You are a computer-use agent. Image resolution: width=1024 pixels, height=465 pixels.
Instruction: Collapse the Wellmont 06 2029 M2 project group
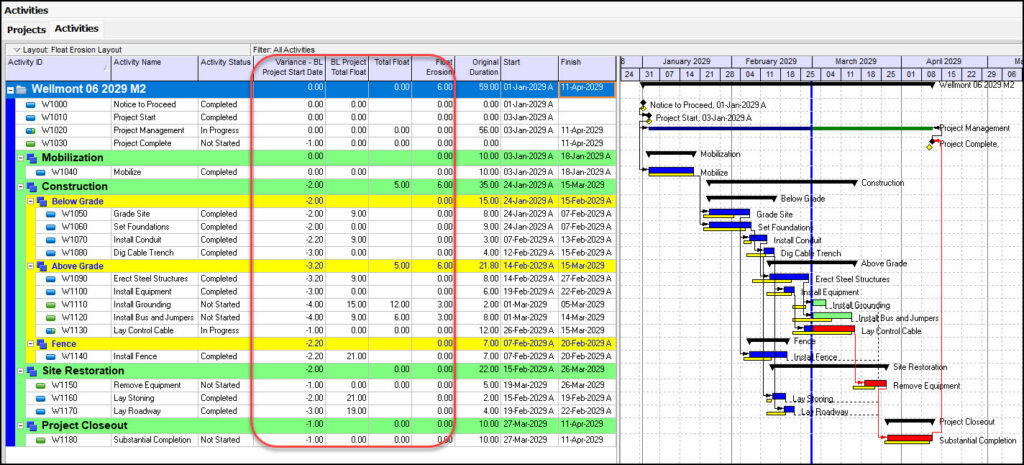pos(10,89)
